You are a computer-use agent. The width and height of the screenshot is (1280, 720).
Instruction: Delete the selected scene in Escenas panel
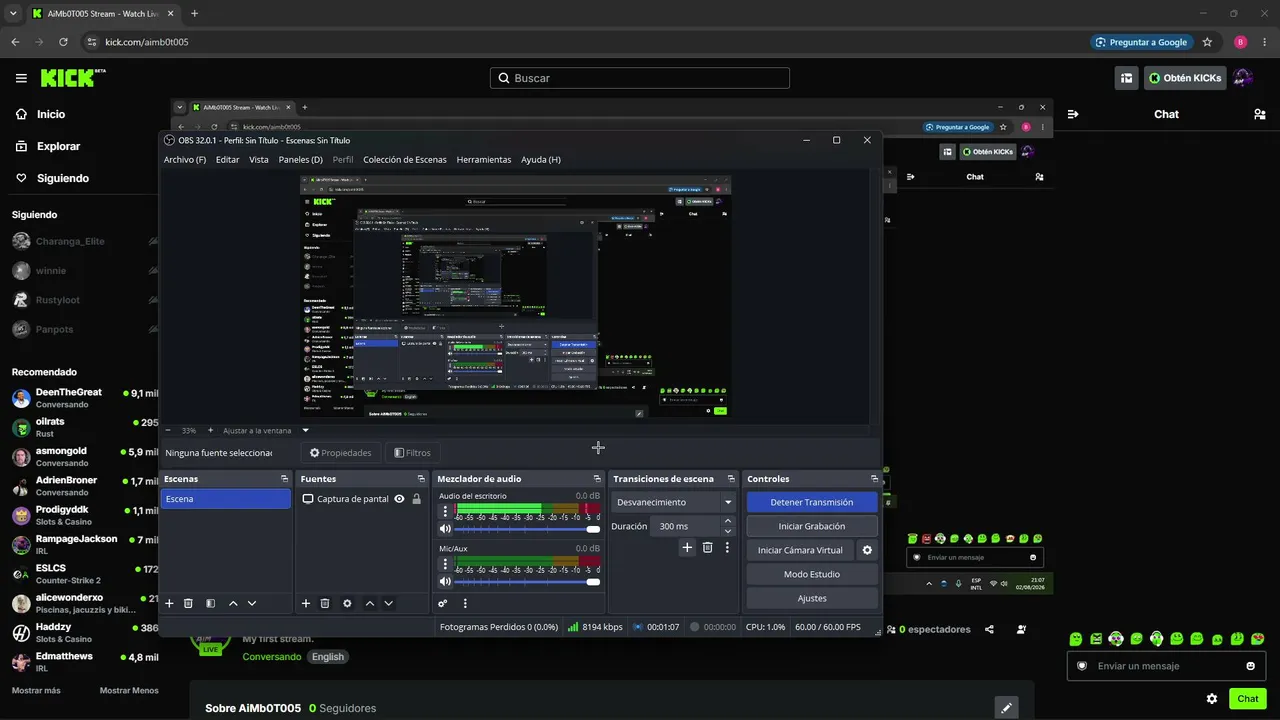[x=188, y=603]
